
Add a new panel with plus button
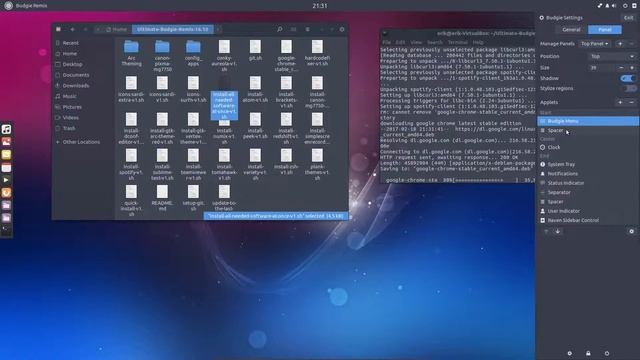pyautogui.click(x=620, y=44)
